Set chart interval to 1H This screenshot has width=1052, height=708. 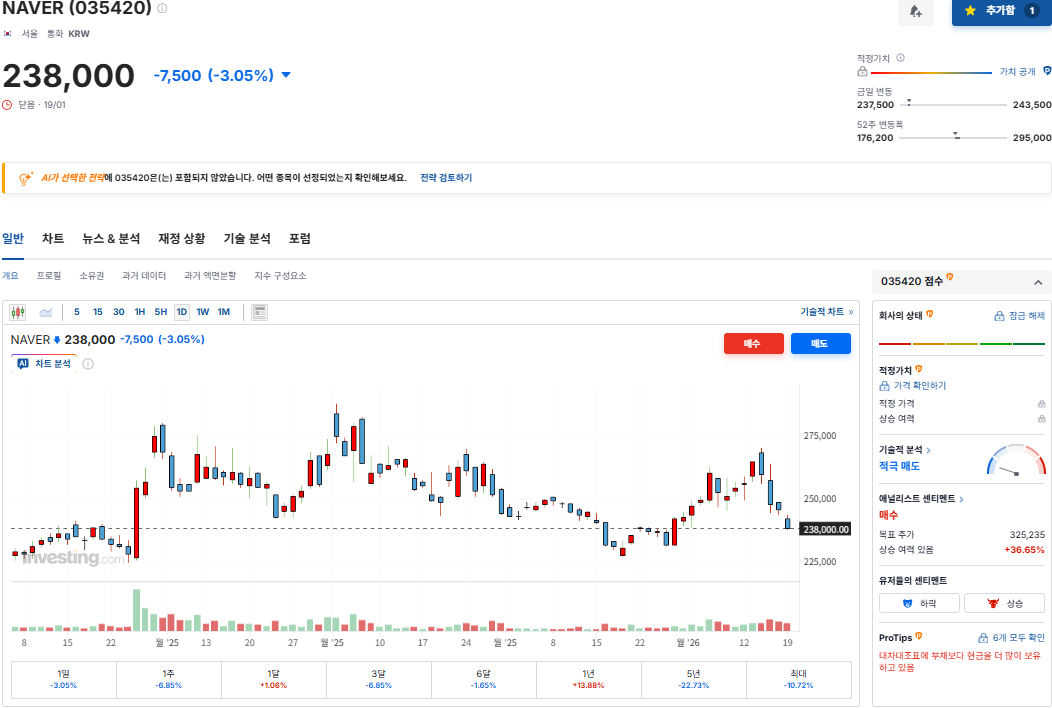[x=140, y=312]
